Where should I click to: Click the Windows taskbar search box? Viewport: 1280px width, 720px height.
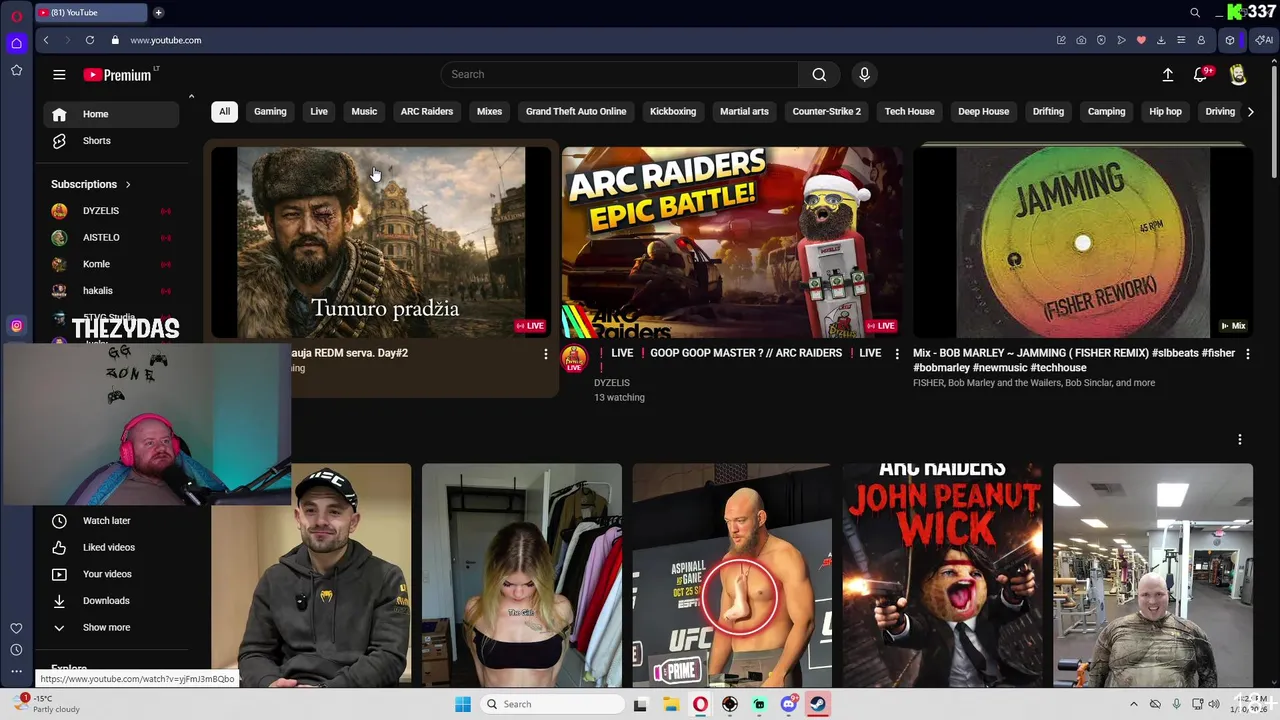[551, 704]
